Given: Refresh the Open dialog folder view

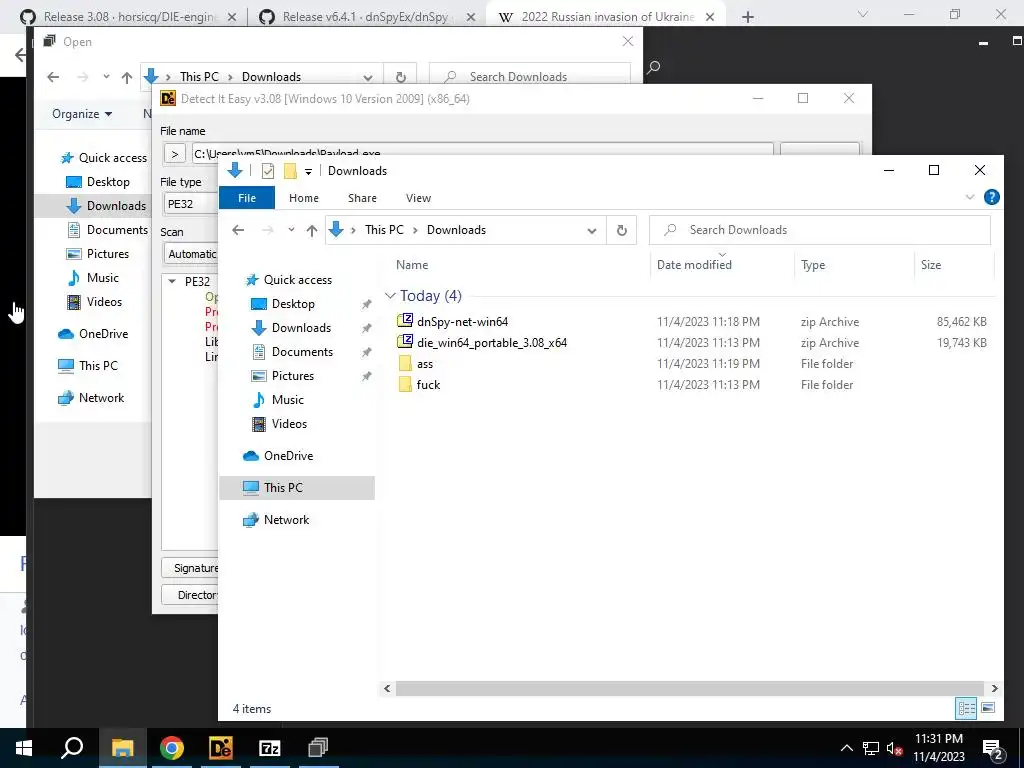Looking at the screenshot, I should point(401,77).
